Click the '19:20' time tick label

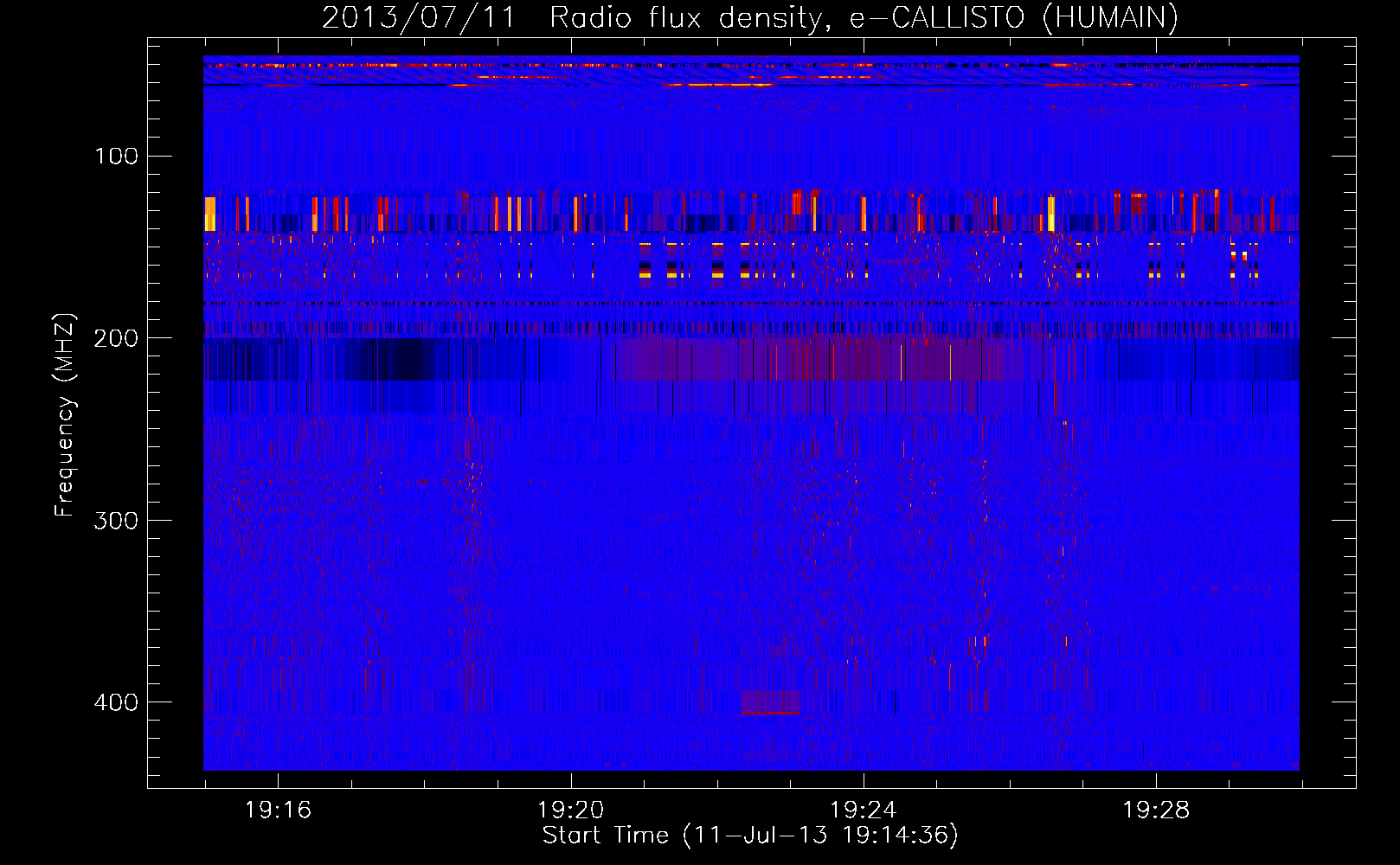click(570, 810)
